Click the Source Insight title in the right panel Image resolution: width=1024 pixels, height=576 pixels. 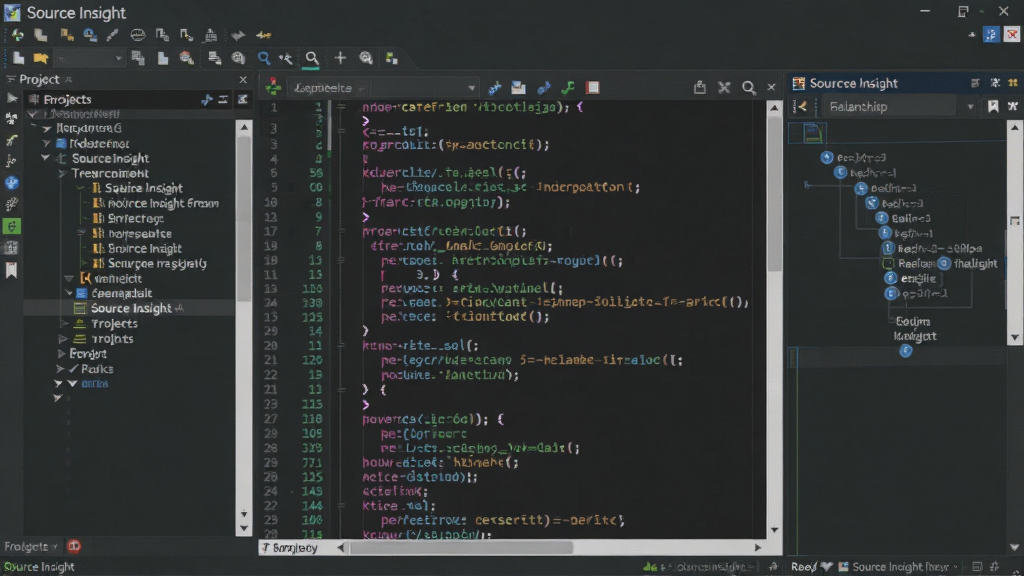pyautogui.click(x=853, y=83)
